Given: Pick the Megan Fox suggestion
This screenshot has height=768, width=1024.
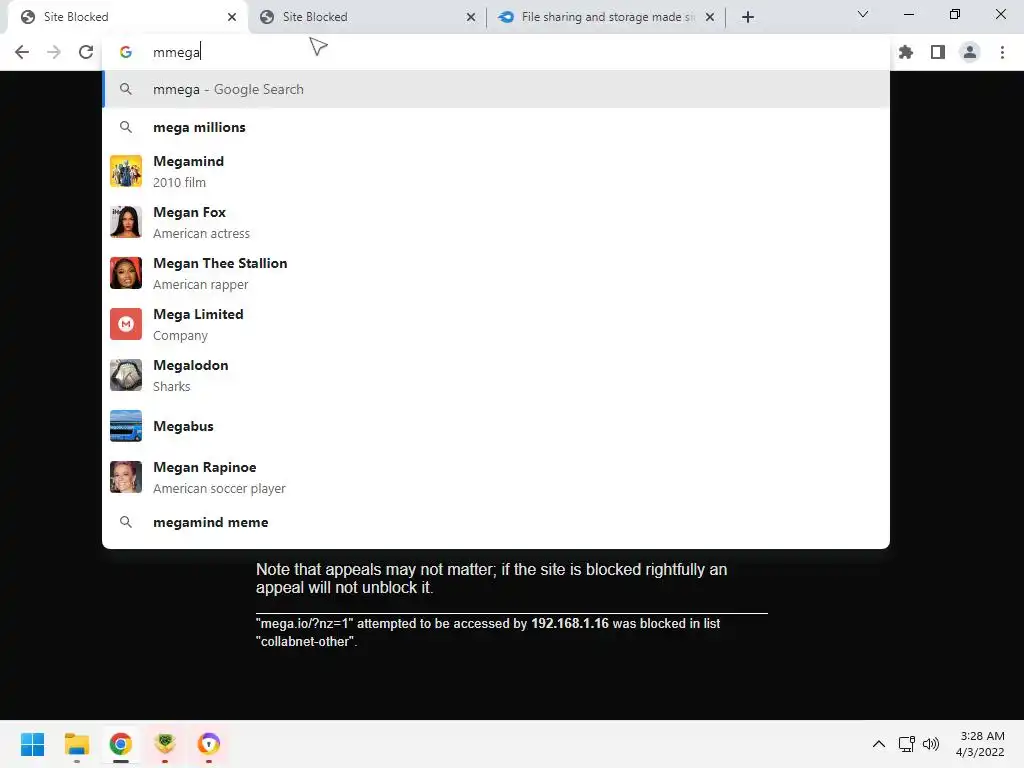Looking at the screenshot, I should 496,222.
